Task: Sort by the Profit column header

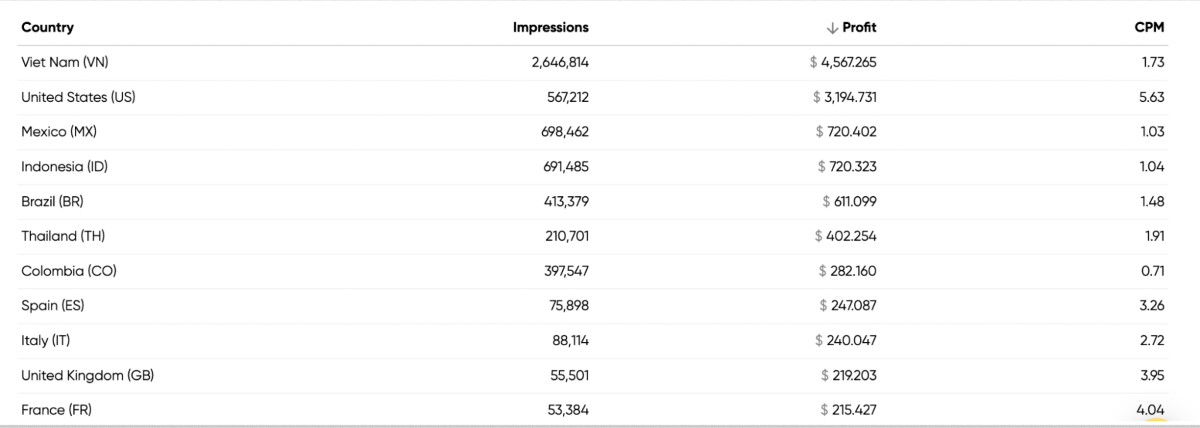Action: click(859, 28)
